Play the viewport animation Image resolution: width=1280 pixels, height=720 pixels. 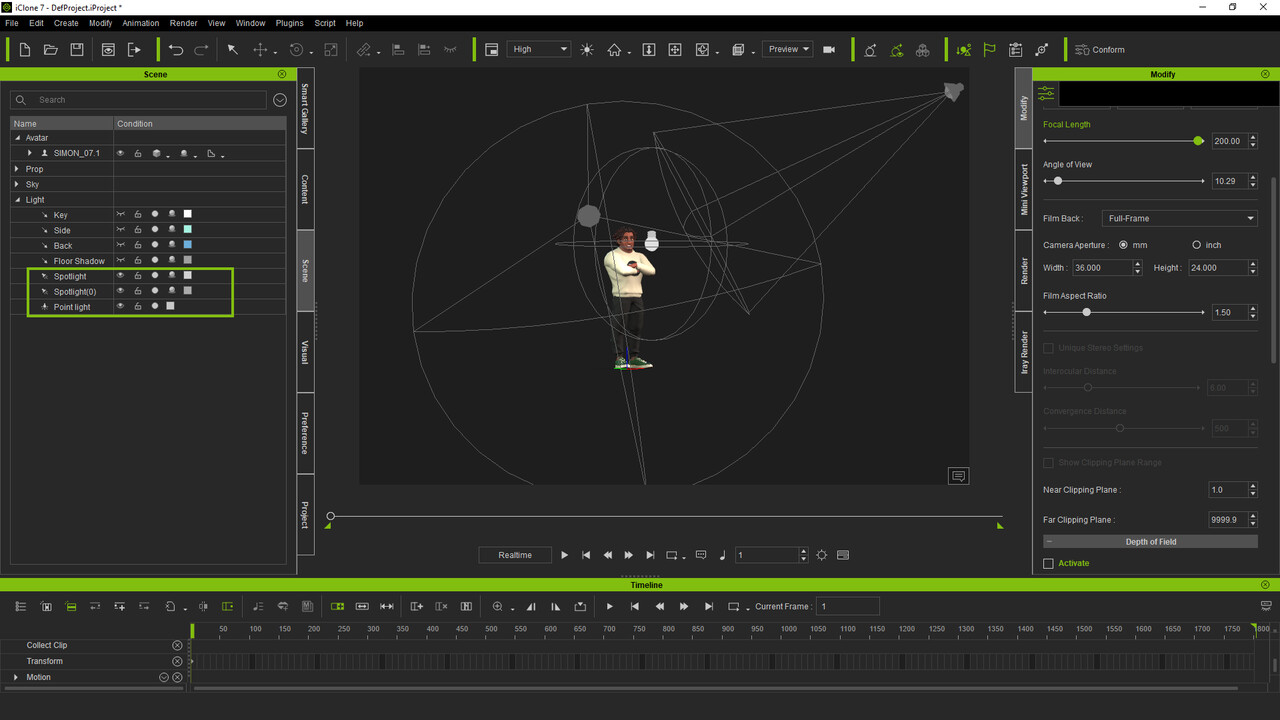coord(564,555)
